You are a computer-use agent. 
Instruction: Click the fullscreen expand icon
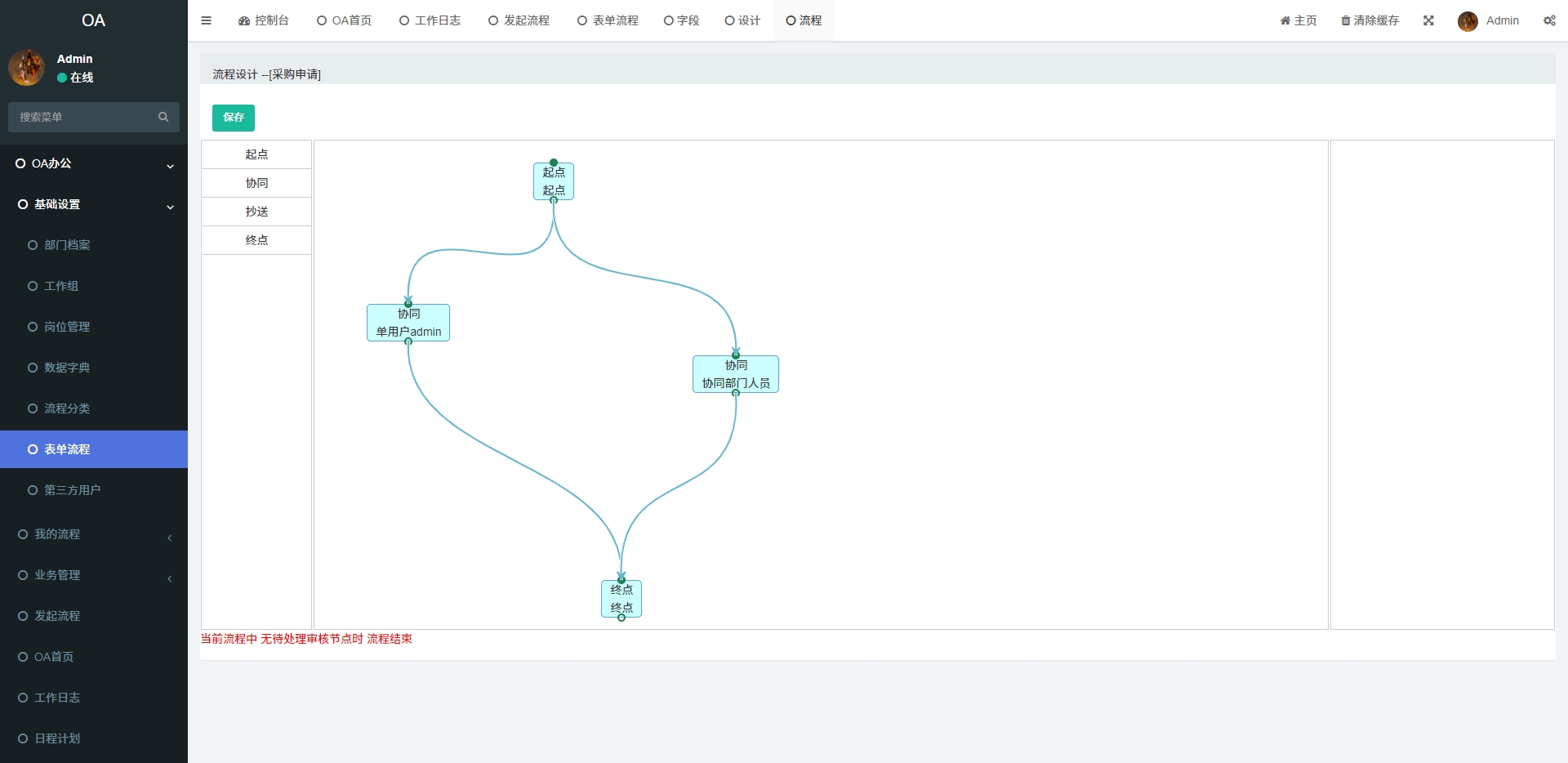click(x=1428, y=20)
